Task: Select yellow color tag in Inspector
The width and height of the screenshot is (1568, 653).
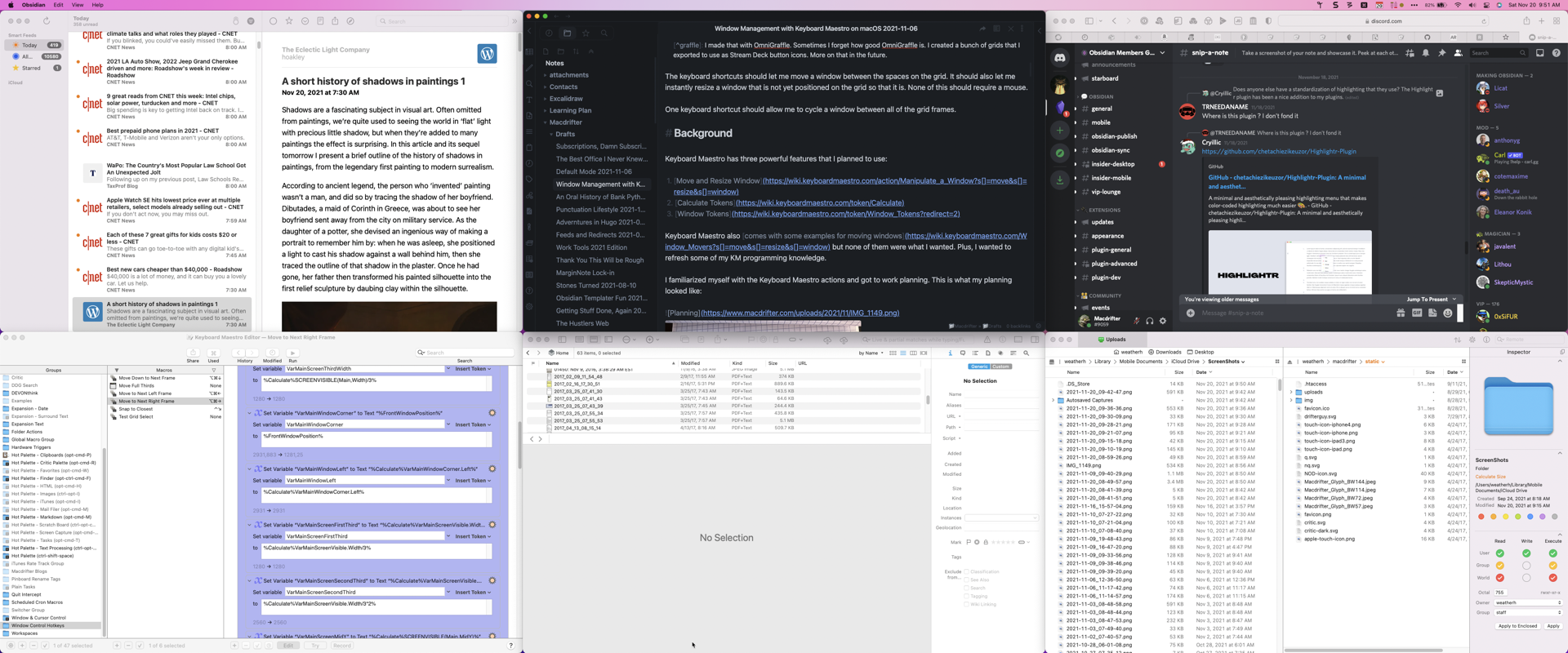Action: 1506,517
